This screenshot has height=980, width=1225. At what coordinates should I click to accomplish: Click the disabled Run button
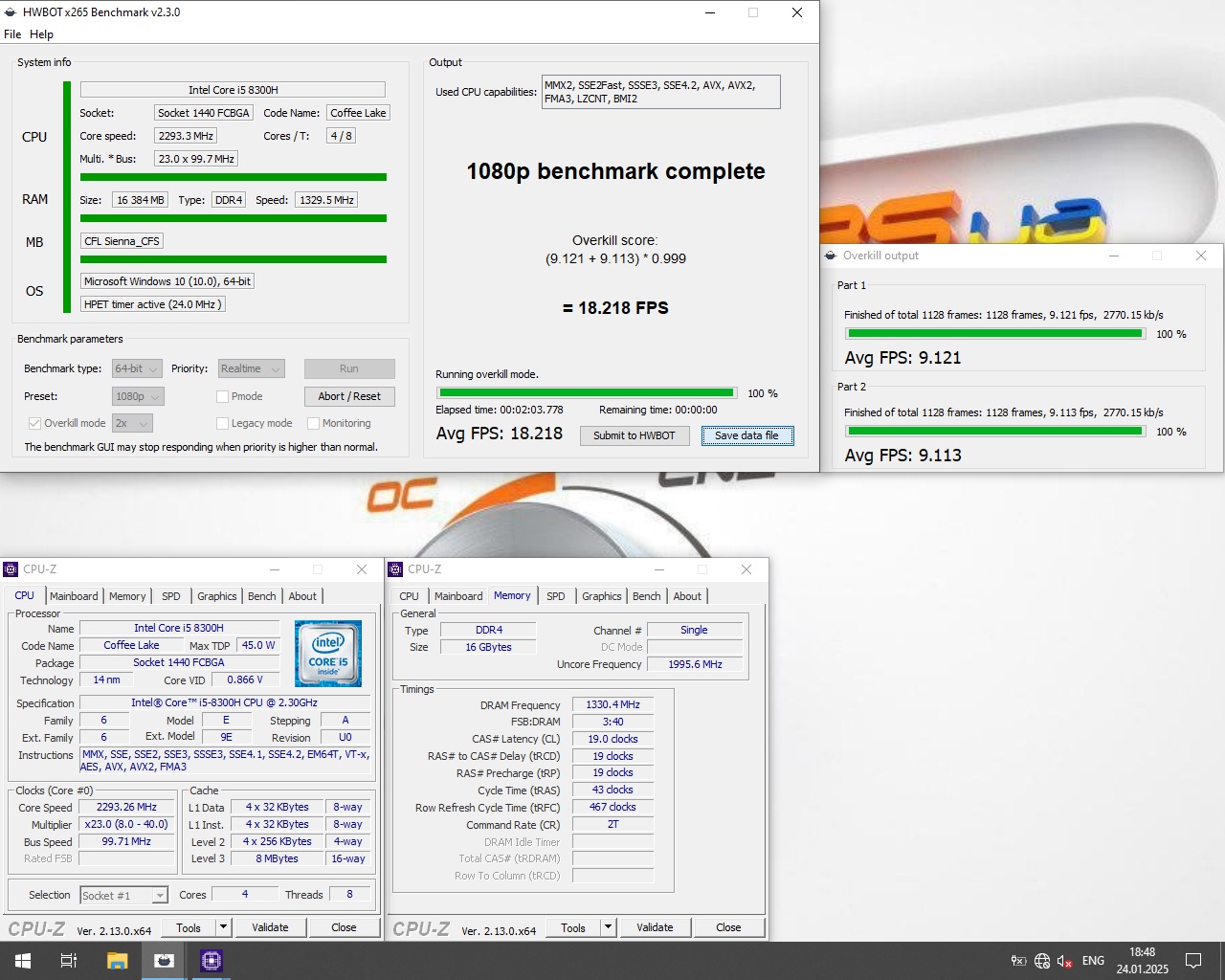(x=349, y=368)
